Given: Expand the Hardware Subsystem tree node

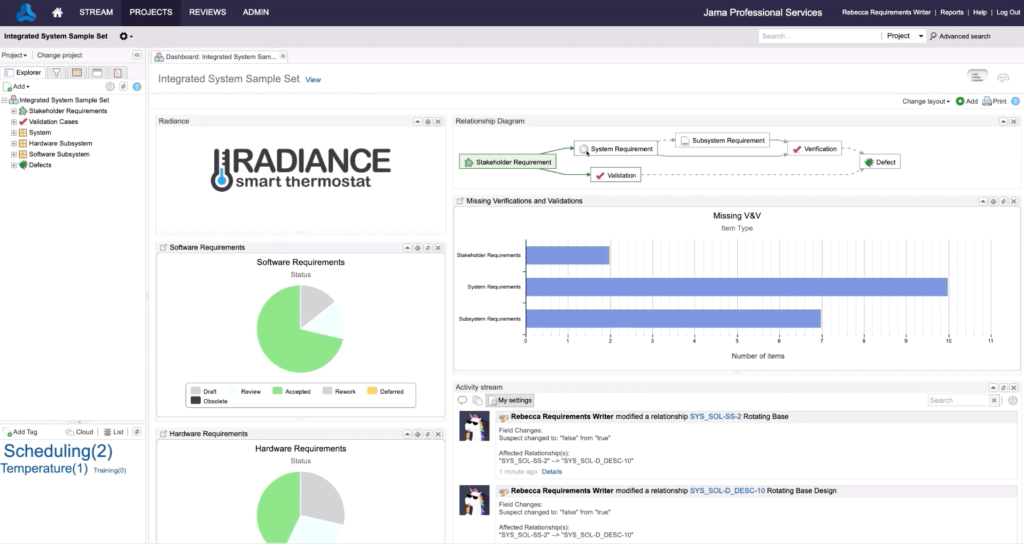Looking at the screenshot, I should [x=14, y=144].
